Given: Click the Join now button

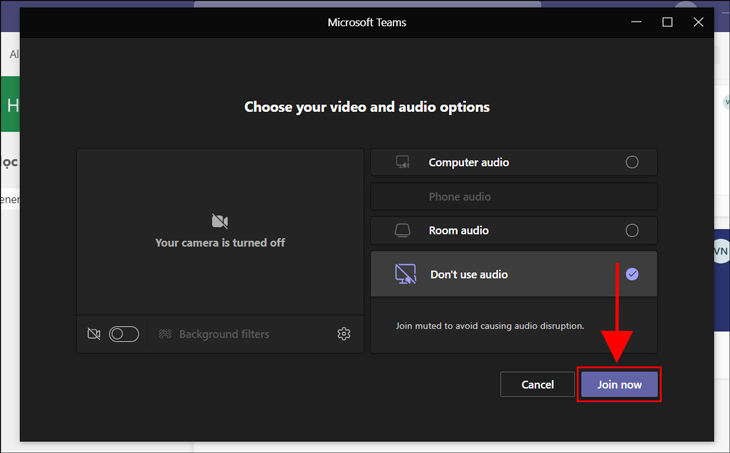Looking at the screenshot, I should pyautogui.click(x=619, y=385).
